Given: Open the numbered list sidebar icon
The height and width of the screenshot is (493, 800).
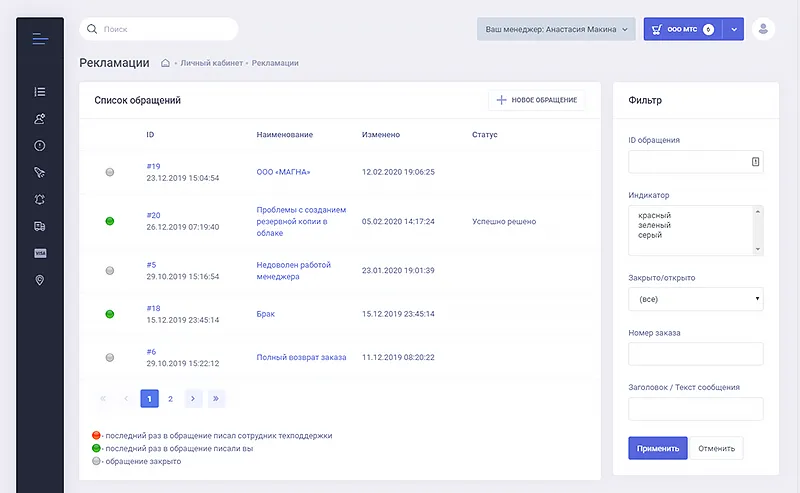Looking at the screenshot, I should [x=40, y=91].
